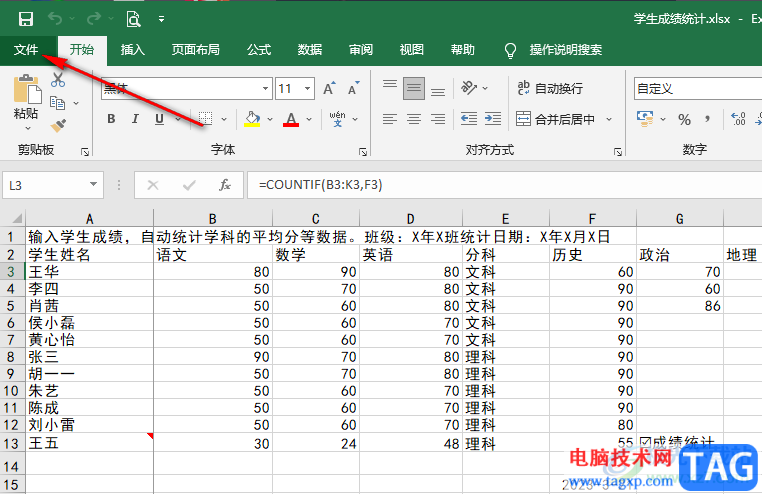Expand the Customize Quick Access Toolbar arrow
Viewport: 762px width, 494px height.
click(161, 19)
